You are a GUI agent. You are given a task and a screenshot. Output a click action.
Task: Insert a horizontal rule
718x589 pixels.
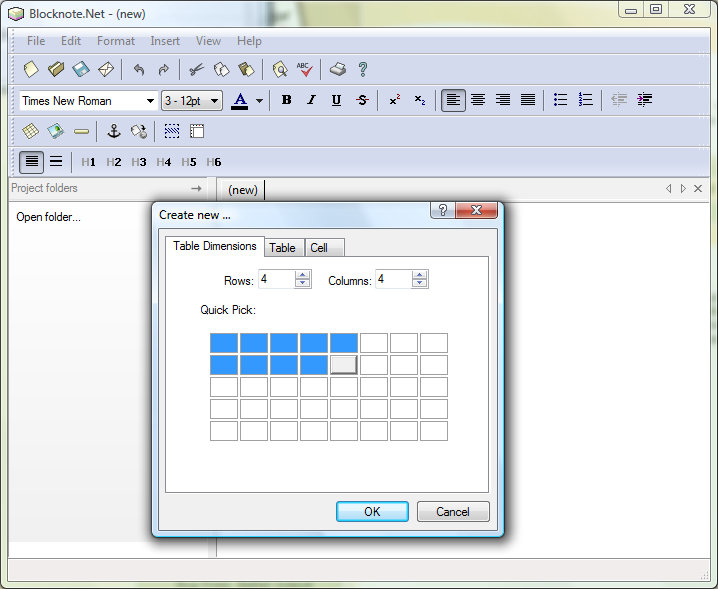(x=81, y=132)
